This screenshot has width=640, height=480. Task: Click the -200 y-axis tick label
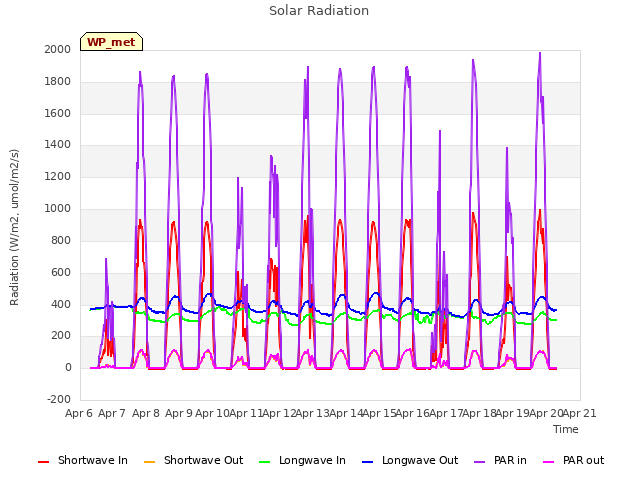click(59, 399)
